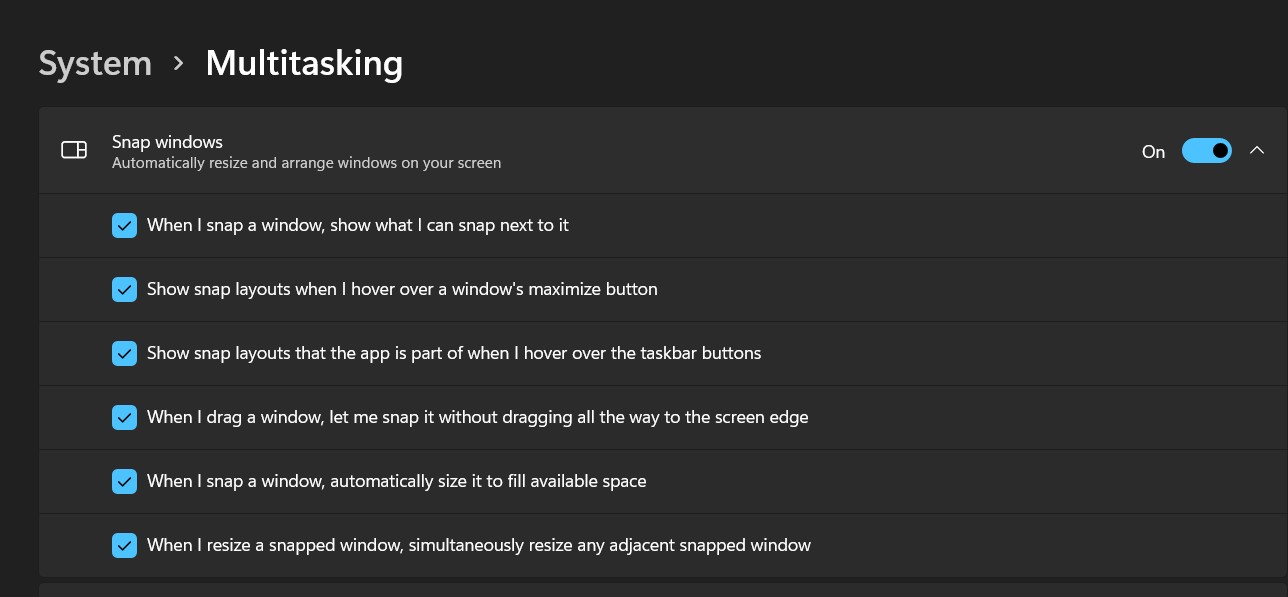Uncheck taskbar snap layouts option
1288x597 pixels.
click(x=124, y=353)
